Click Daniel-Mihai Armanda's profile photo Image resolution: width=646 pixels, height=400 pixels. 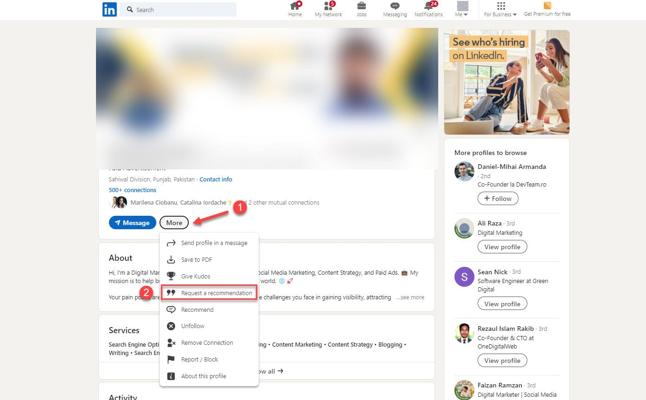[x=464, y=171]
